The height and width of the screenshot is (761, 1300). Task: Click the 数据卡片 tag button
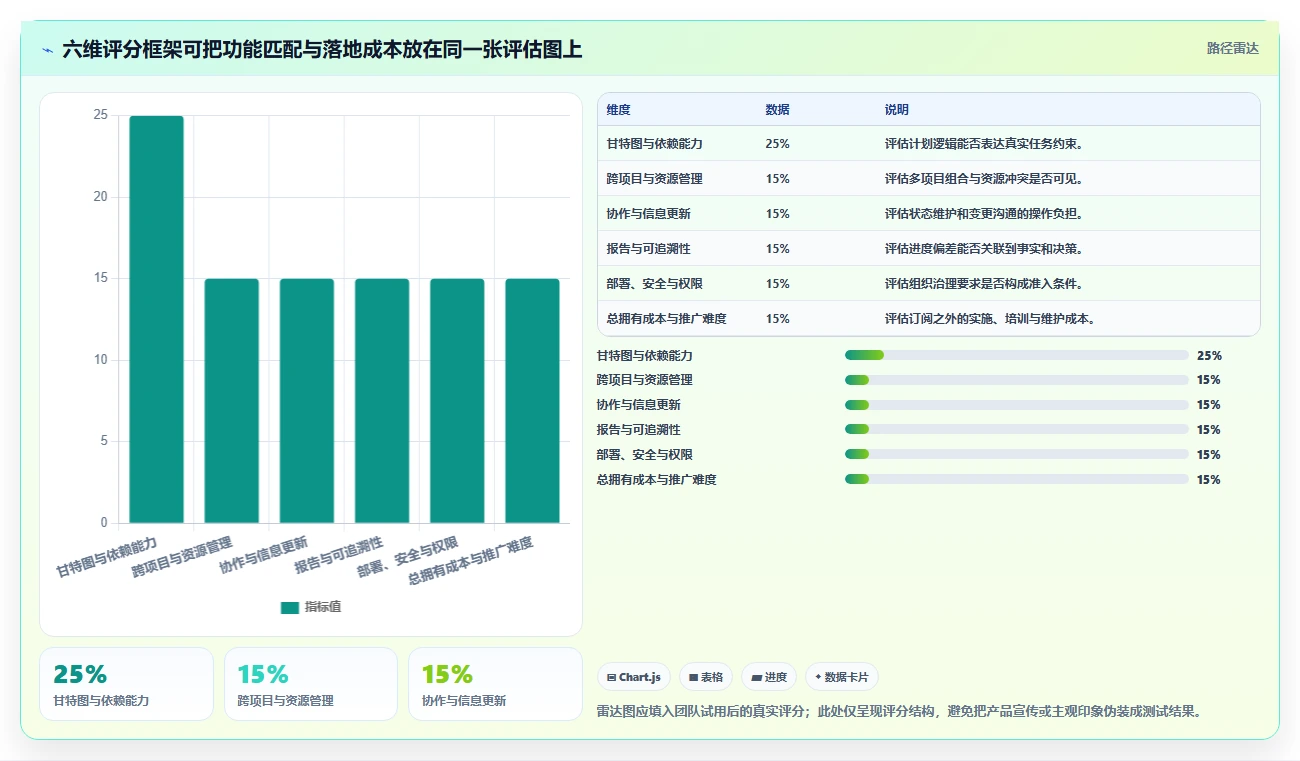pos(842,677)
